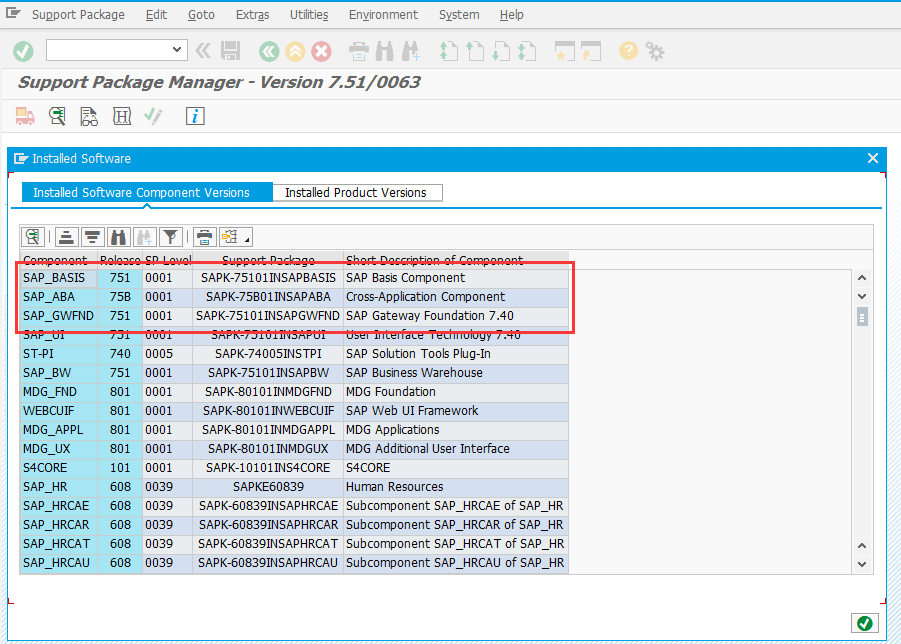Select the SAP_GWFND component cell

(59, 316)
